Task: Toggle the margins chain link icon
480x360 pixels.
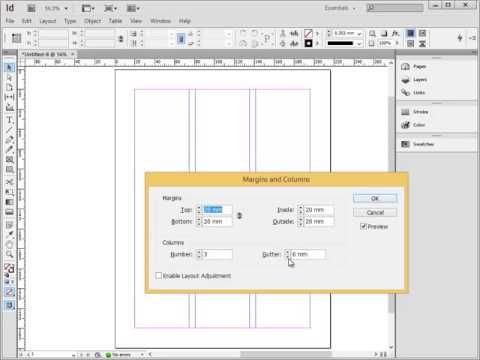Action: (x=239, y=216)
